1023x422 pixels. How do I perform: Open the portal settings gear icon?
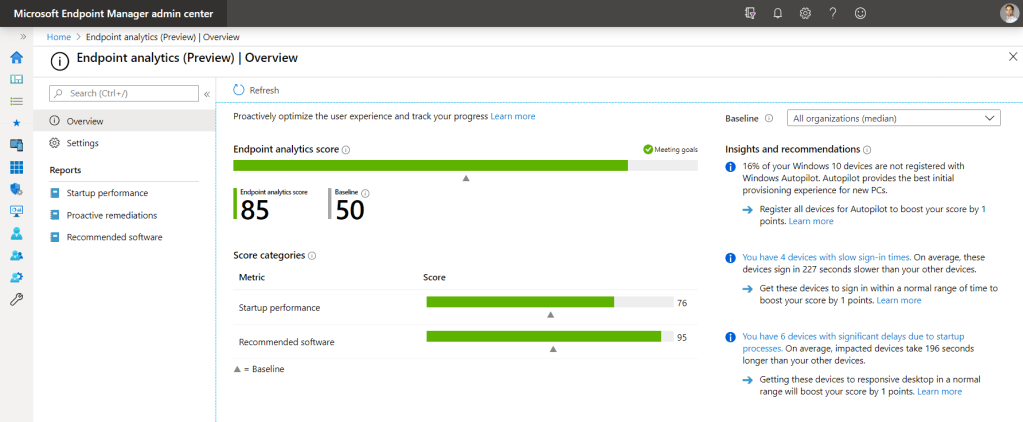(805, 13)
